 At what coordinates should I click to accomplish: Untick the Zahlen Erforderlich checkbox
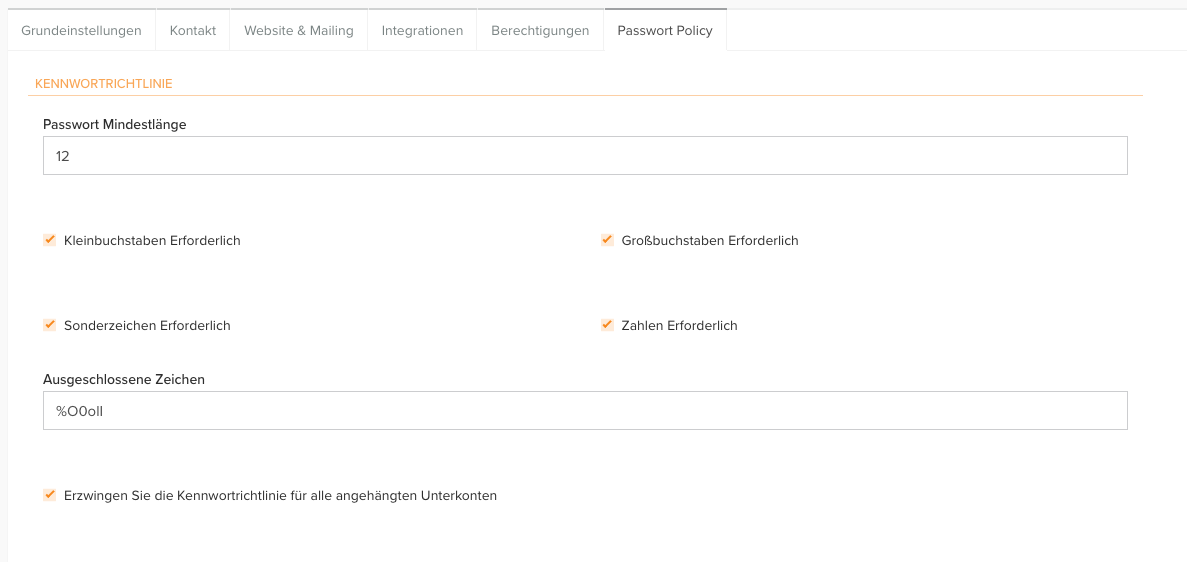point(607,325)
